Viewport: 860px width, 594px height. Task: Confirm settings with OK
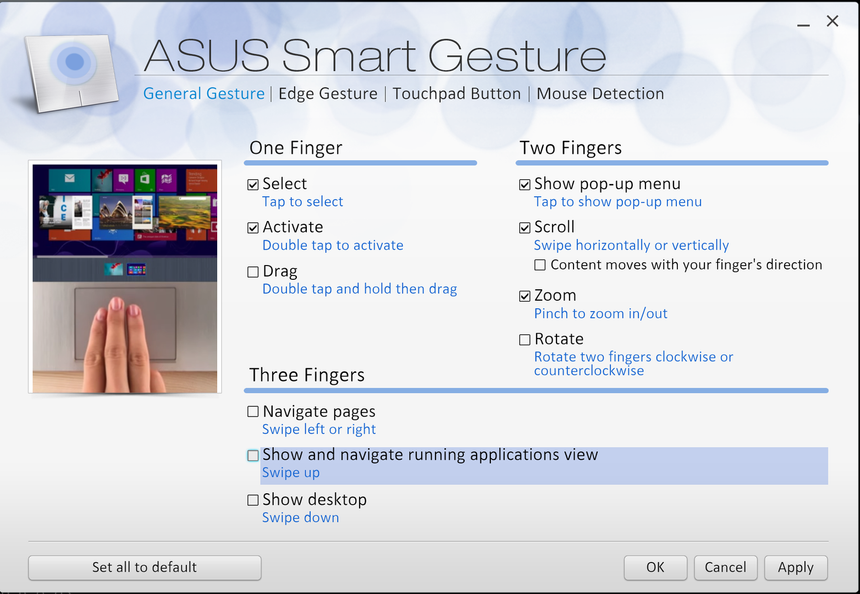tap(655, 567)
